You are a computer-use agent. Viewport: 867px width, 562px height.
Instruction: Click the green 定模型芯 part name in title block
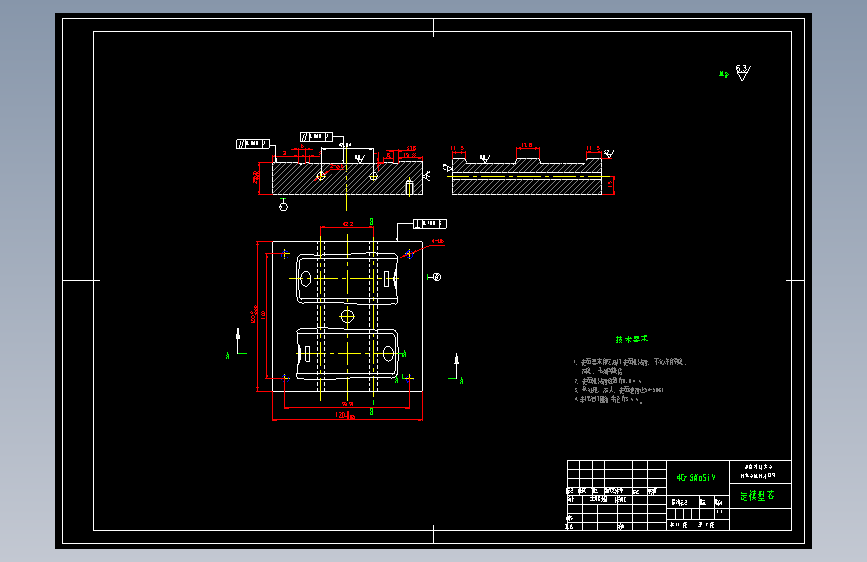click(x=757, y=496)
